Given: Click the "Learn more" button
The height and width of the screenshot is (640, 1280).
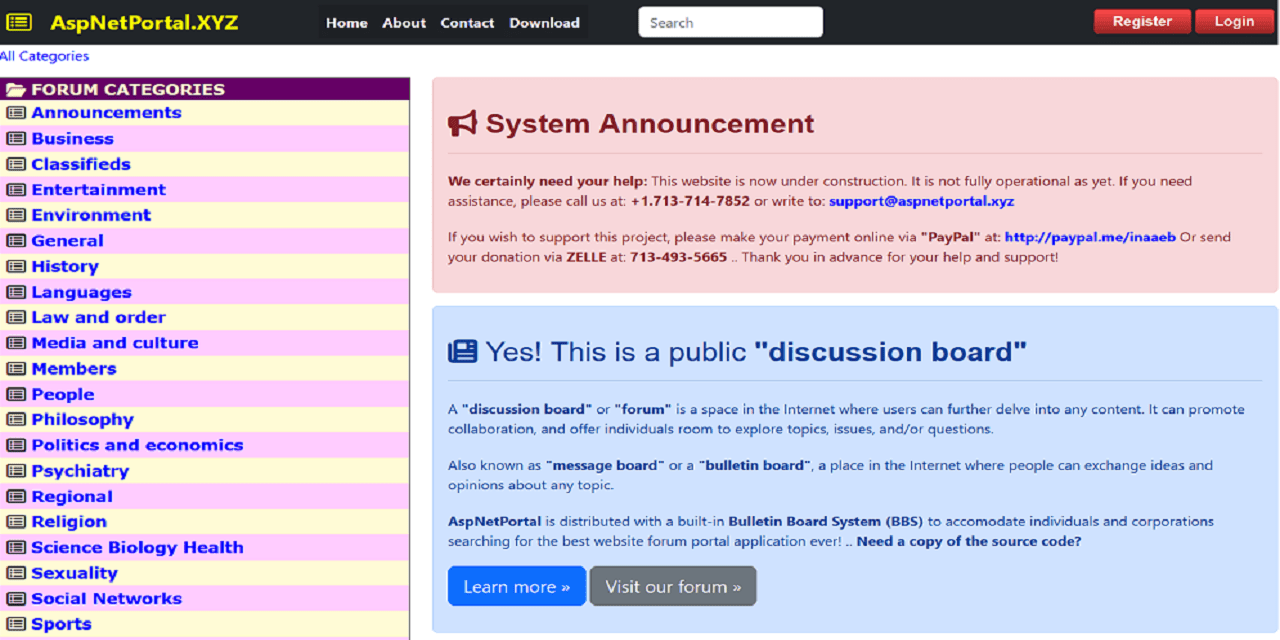Looking at the screenshot, I should click(517, 586).
